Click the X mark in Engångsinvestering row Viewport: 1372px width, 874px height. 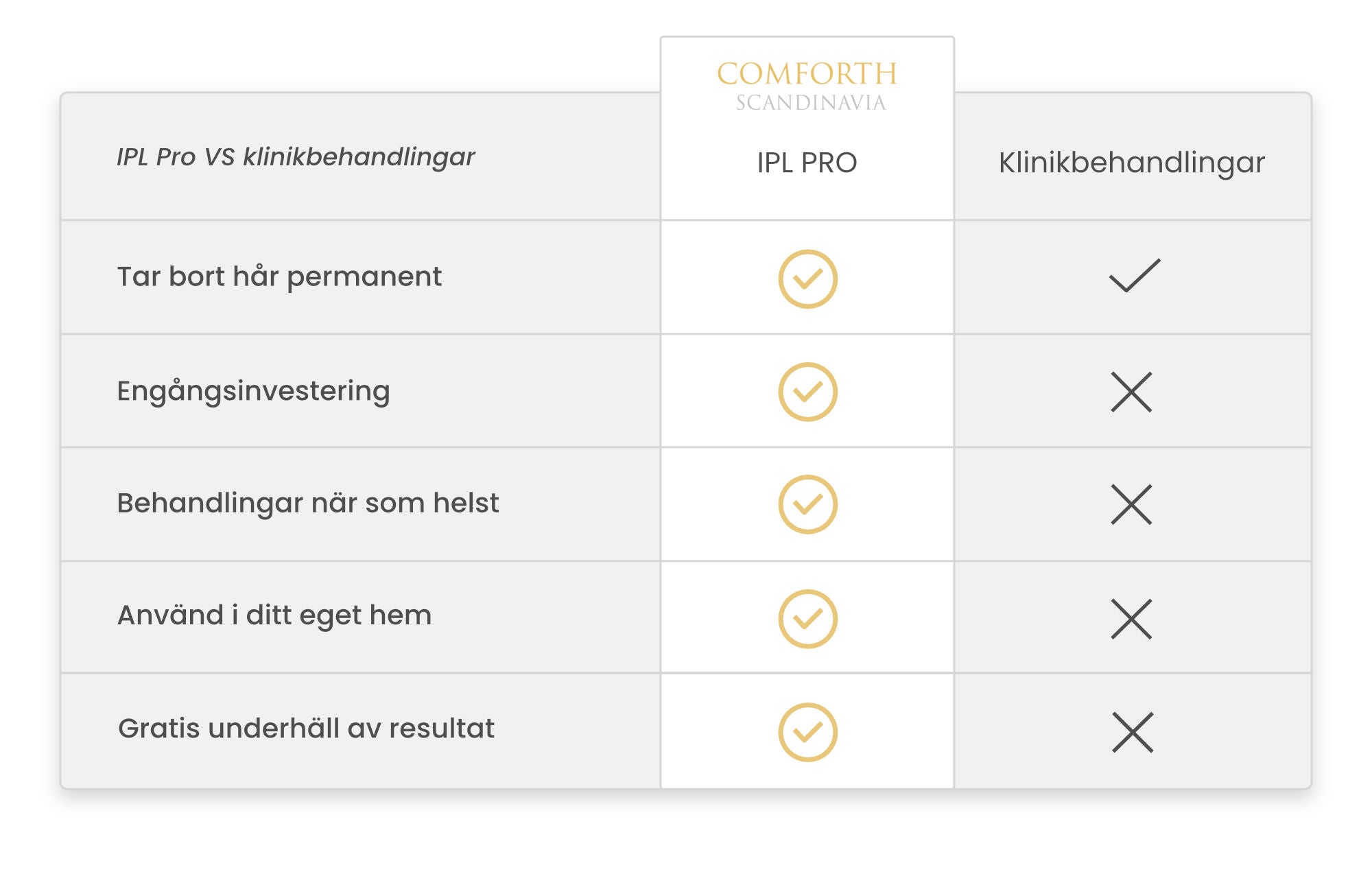tap(1131, 392)
